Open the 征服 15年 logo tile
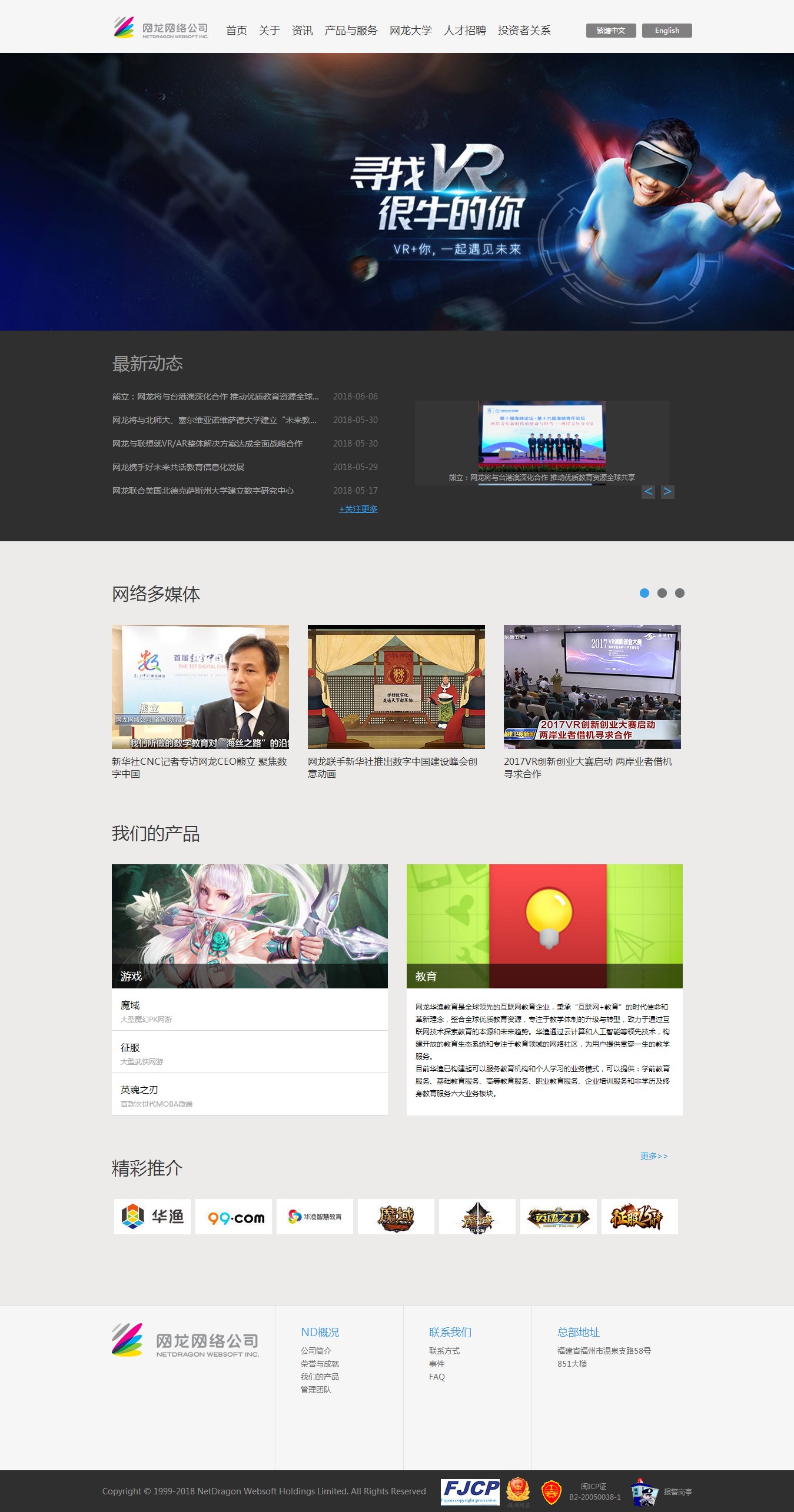 coord(640,1217)
